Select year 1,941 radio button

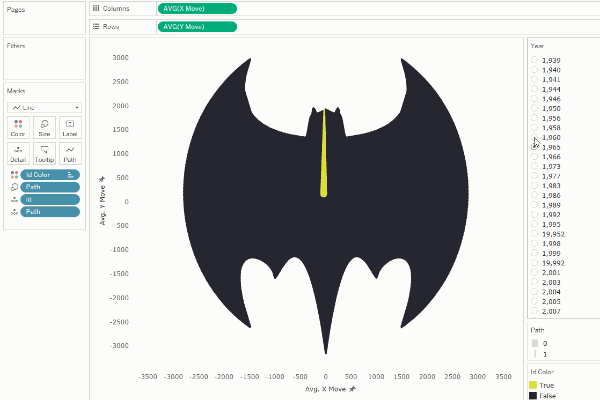click(x=535, y=79)
